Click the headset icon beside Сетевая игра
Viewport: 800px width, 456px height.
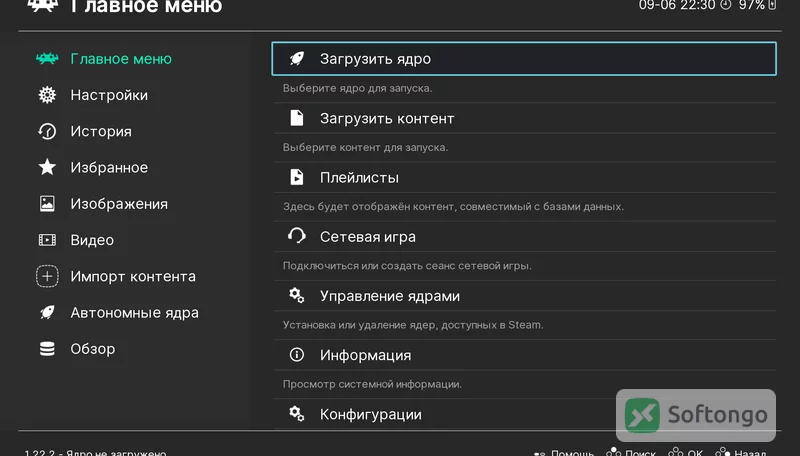point(296,236)
